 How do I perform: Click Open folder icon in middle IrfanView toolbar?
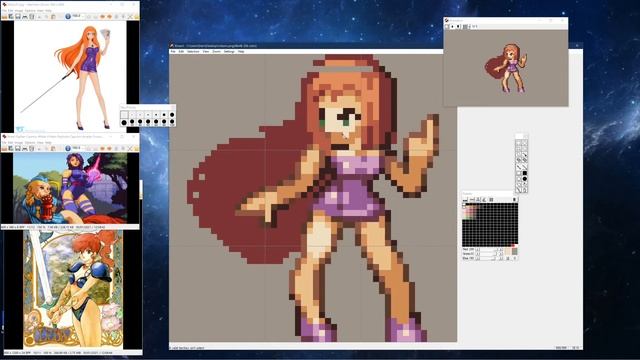[4, 148]
